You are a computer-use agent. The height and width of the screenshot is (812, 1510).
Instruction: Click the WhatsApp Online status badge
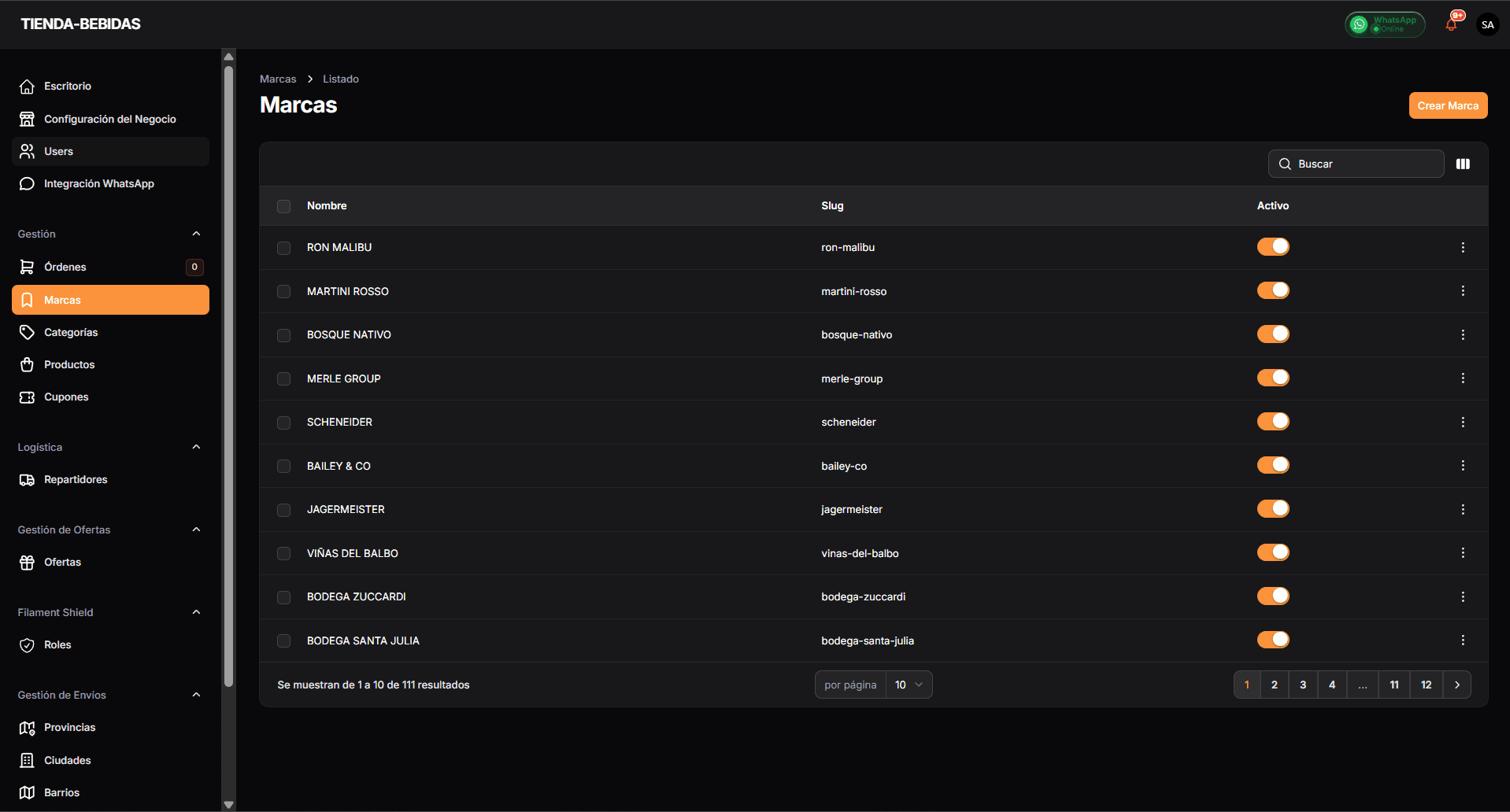tap(1385, 24)
